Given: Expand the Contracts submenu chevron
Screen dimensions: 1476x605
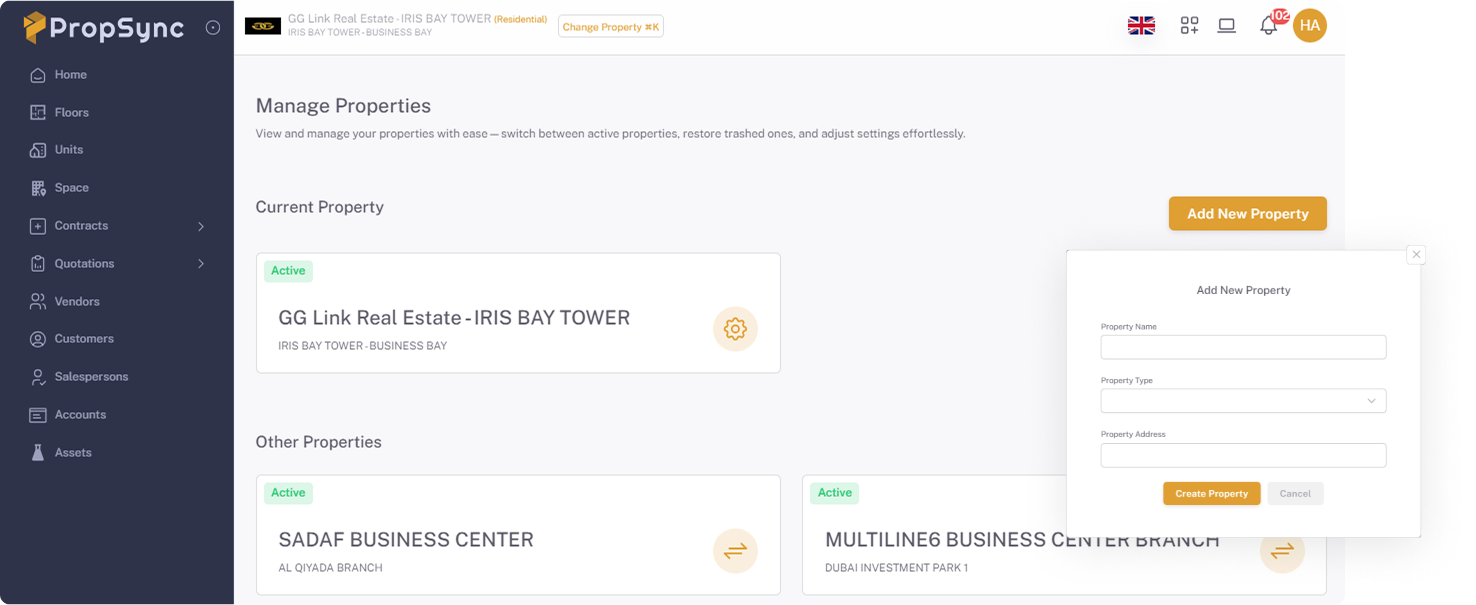Looking at the screenshot, I should point(201,227).
